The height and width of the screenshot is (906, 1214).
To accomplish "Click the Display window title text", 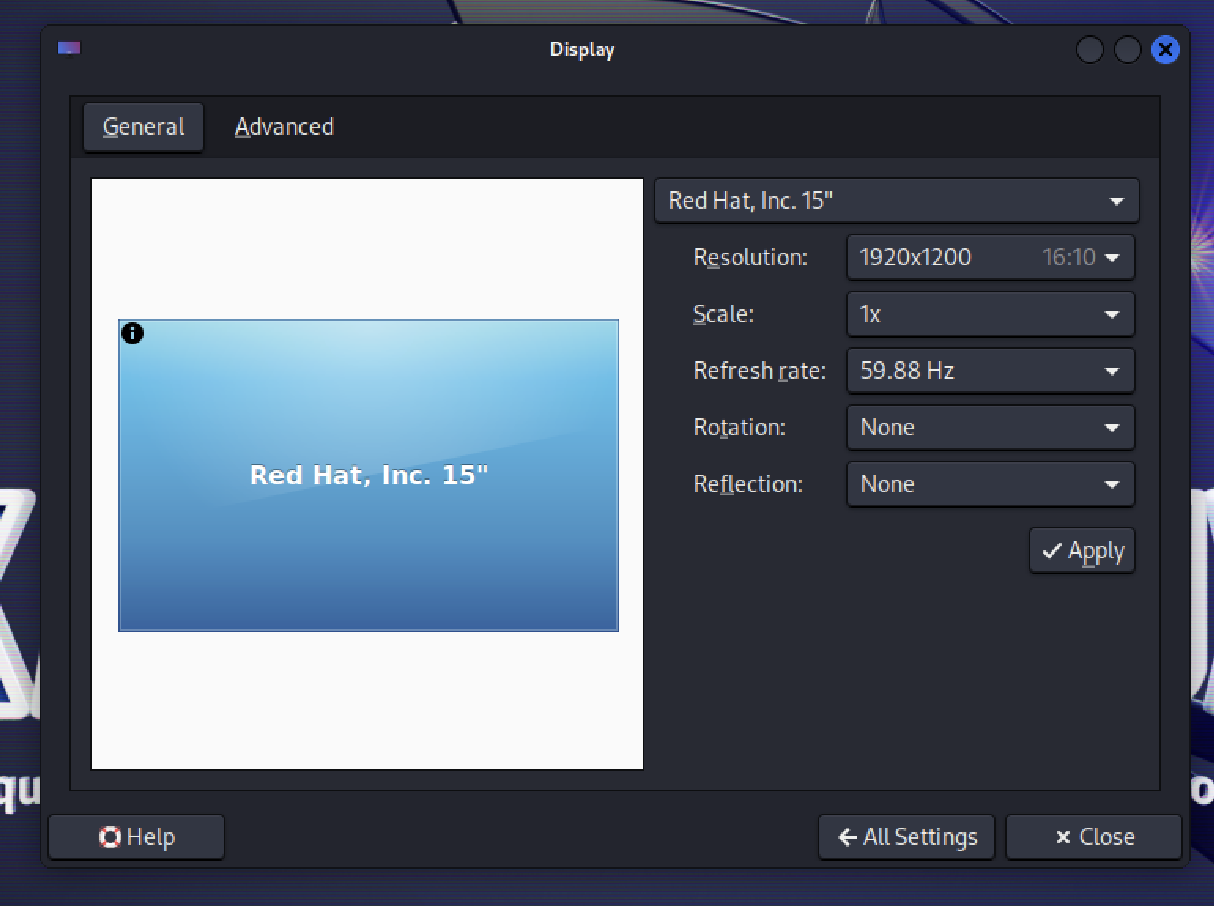I will point(582,49).
